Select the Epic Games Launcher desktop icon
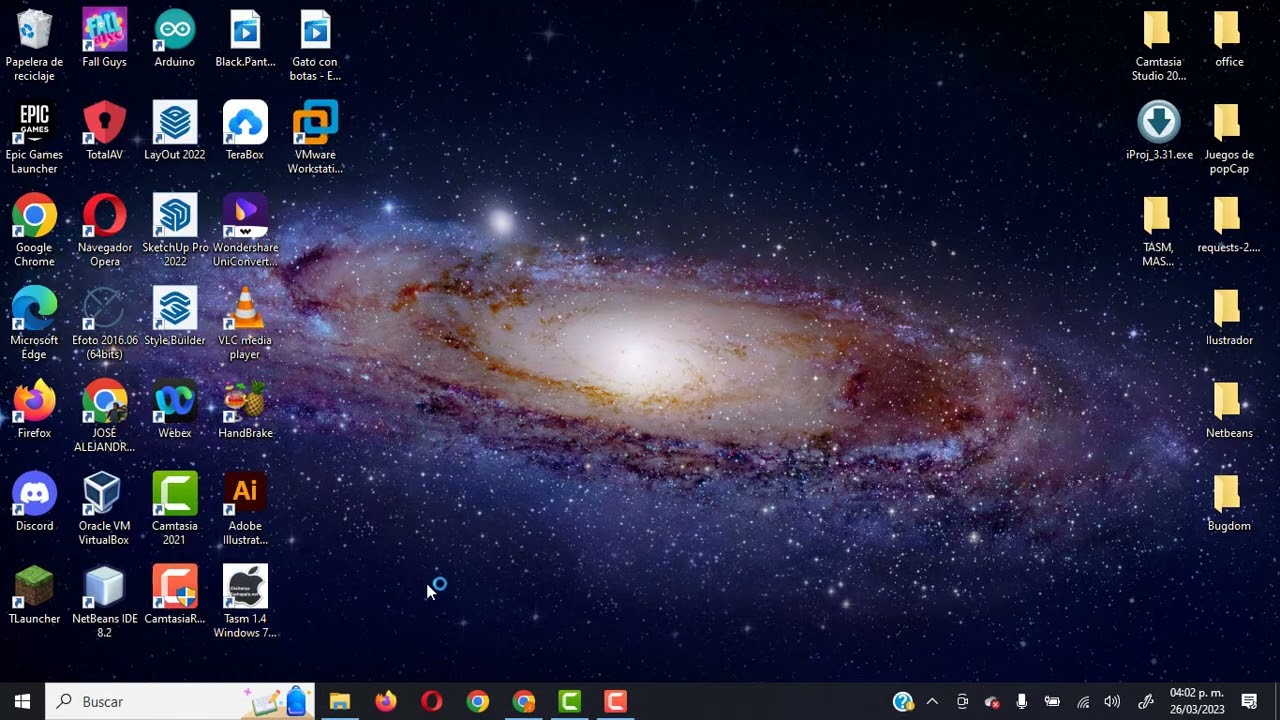 [x=34, y=139]
